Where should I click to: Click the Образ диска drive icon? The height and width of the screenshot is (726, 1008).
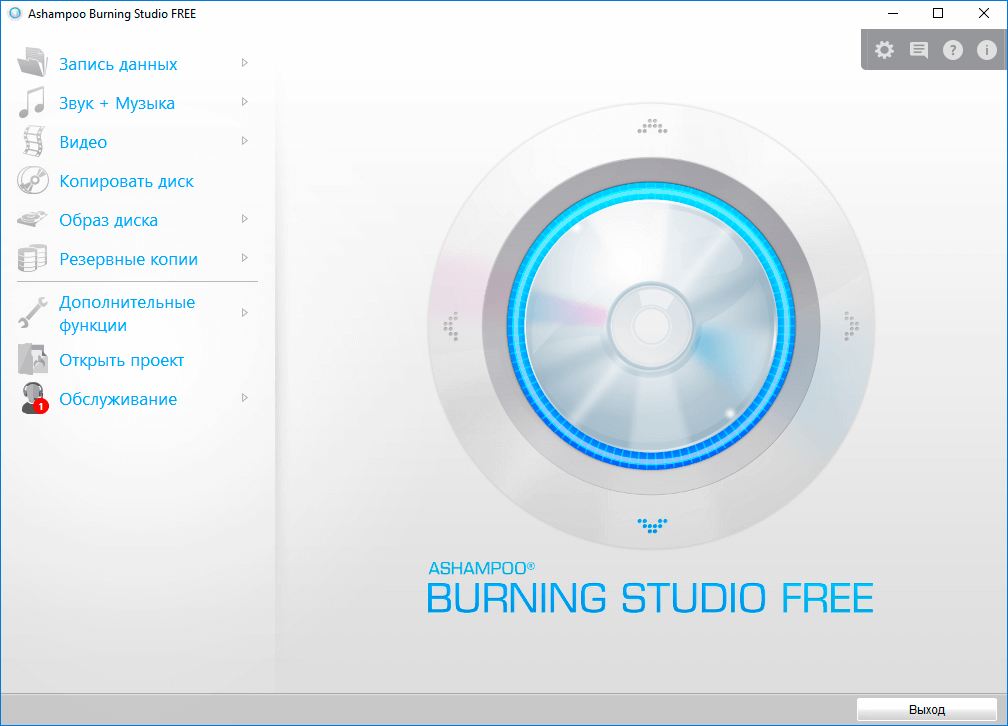[33, 220]
